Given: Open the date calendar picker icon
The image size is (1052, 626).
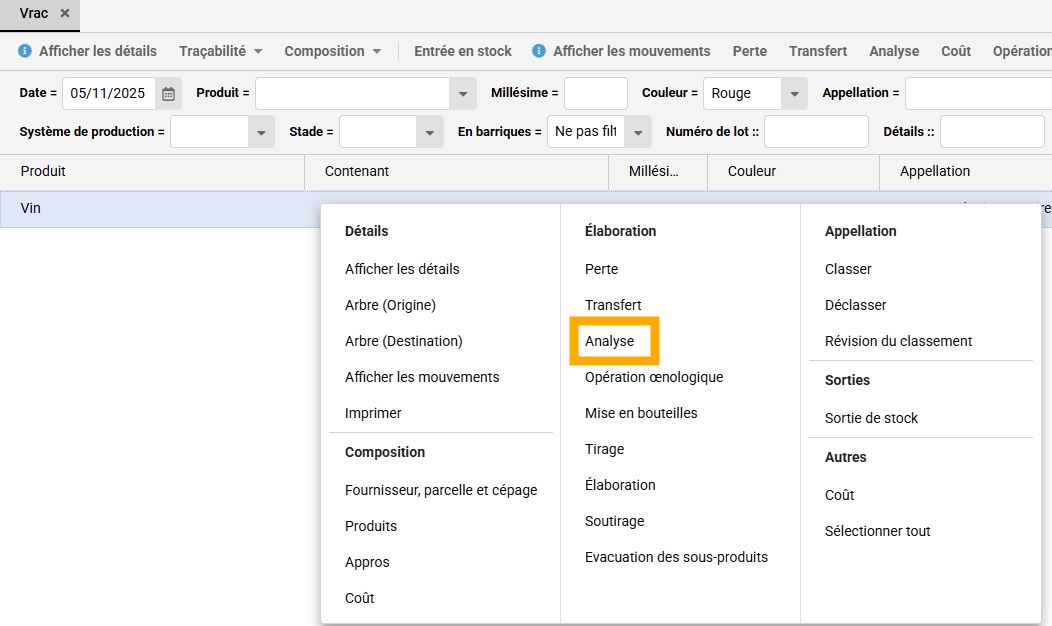Looking at the screenshot, I should coord(169,93).
